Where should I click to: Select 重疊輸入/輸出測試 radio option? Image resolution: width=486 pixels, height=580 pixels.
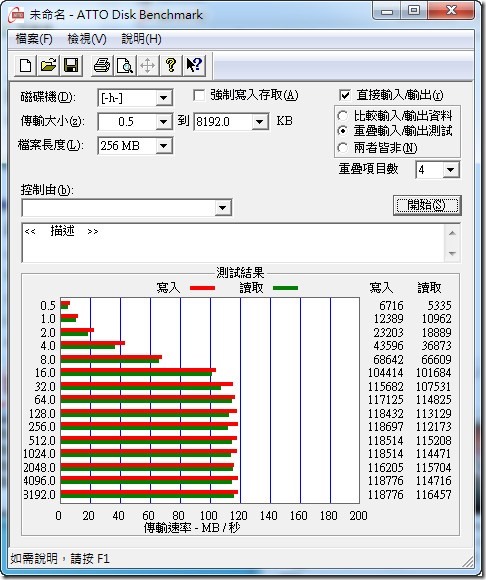tap(342, 131)
